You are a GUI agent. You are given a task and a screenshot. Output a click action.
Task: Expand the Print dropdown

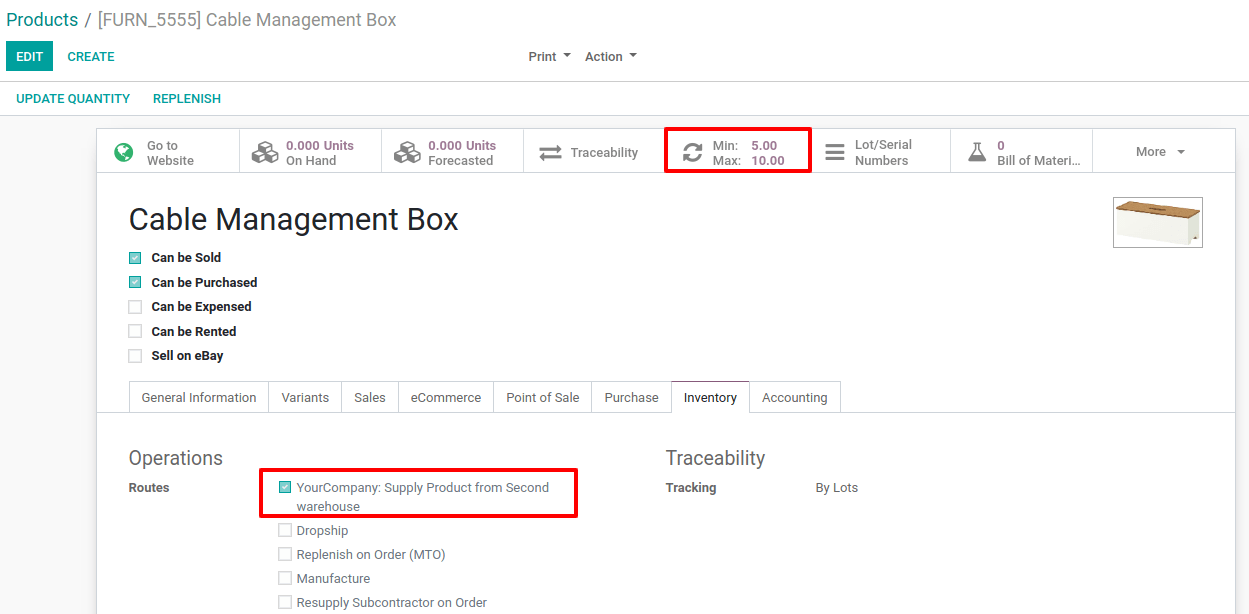click(549, 57)
